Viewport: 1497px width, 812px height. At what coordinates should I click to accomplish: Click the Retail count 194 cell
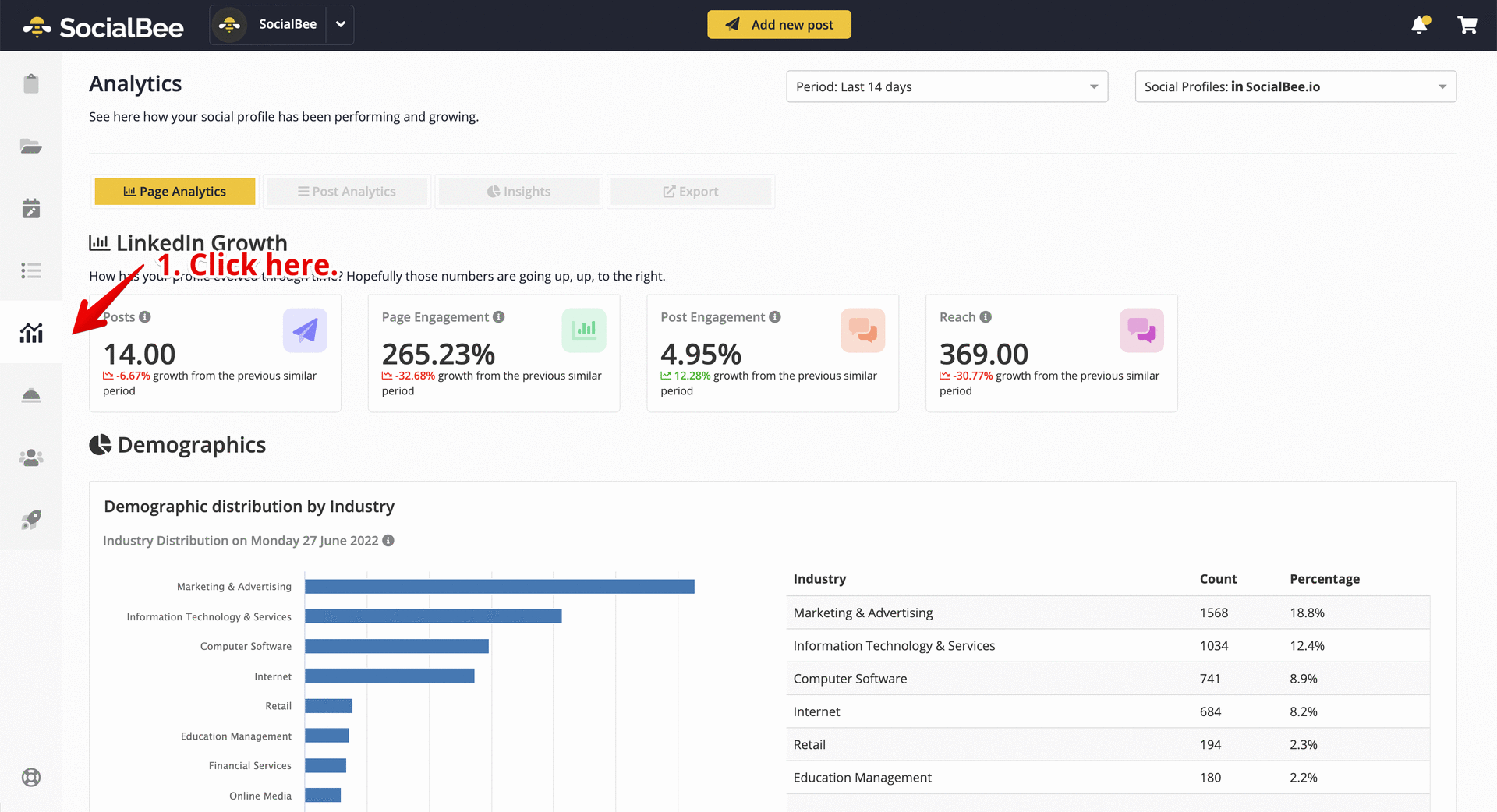coord(1211,745)
